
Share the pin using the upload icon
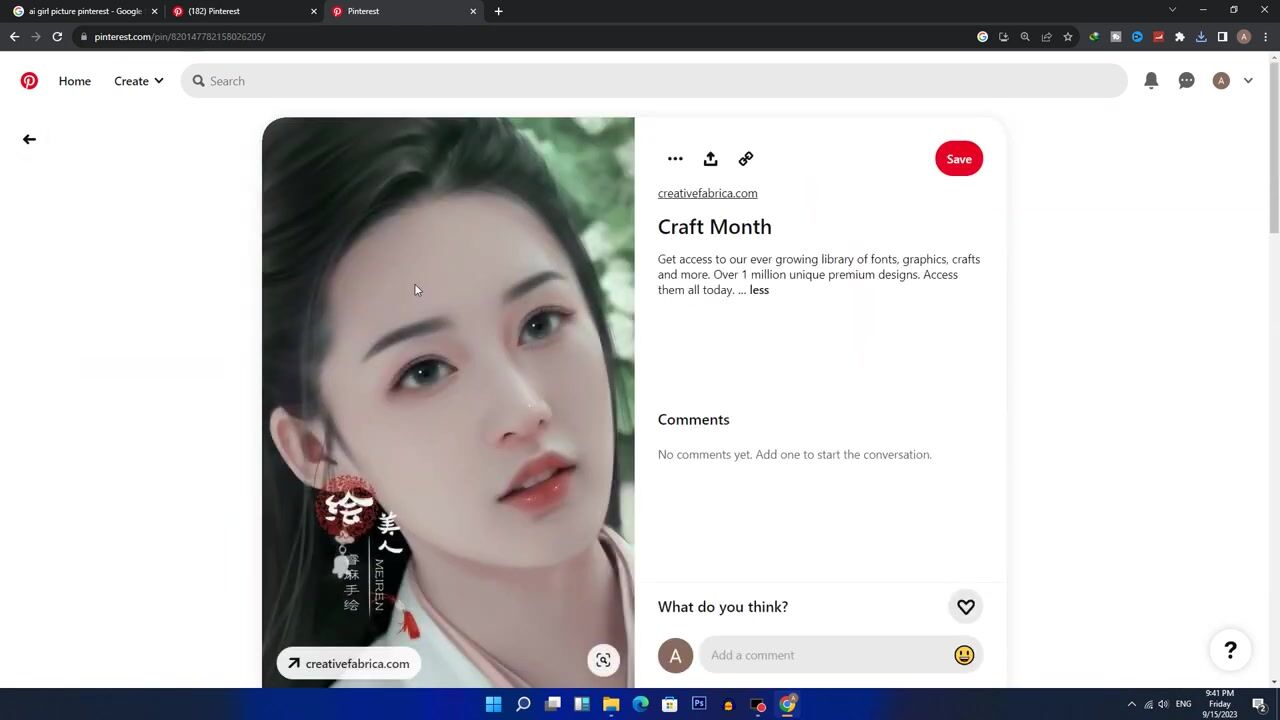710,159
